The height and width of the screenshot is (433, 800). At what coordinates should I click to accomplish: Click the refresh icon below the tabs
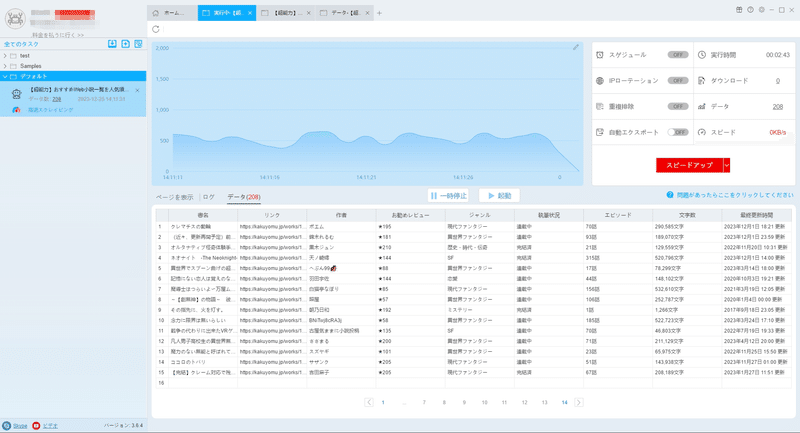[x=156, y=29]
